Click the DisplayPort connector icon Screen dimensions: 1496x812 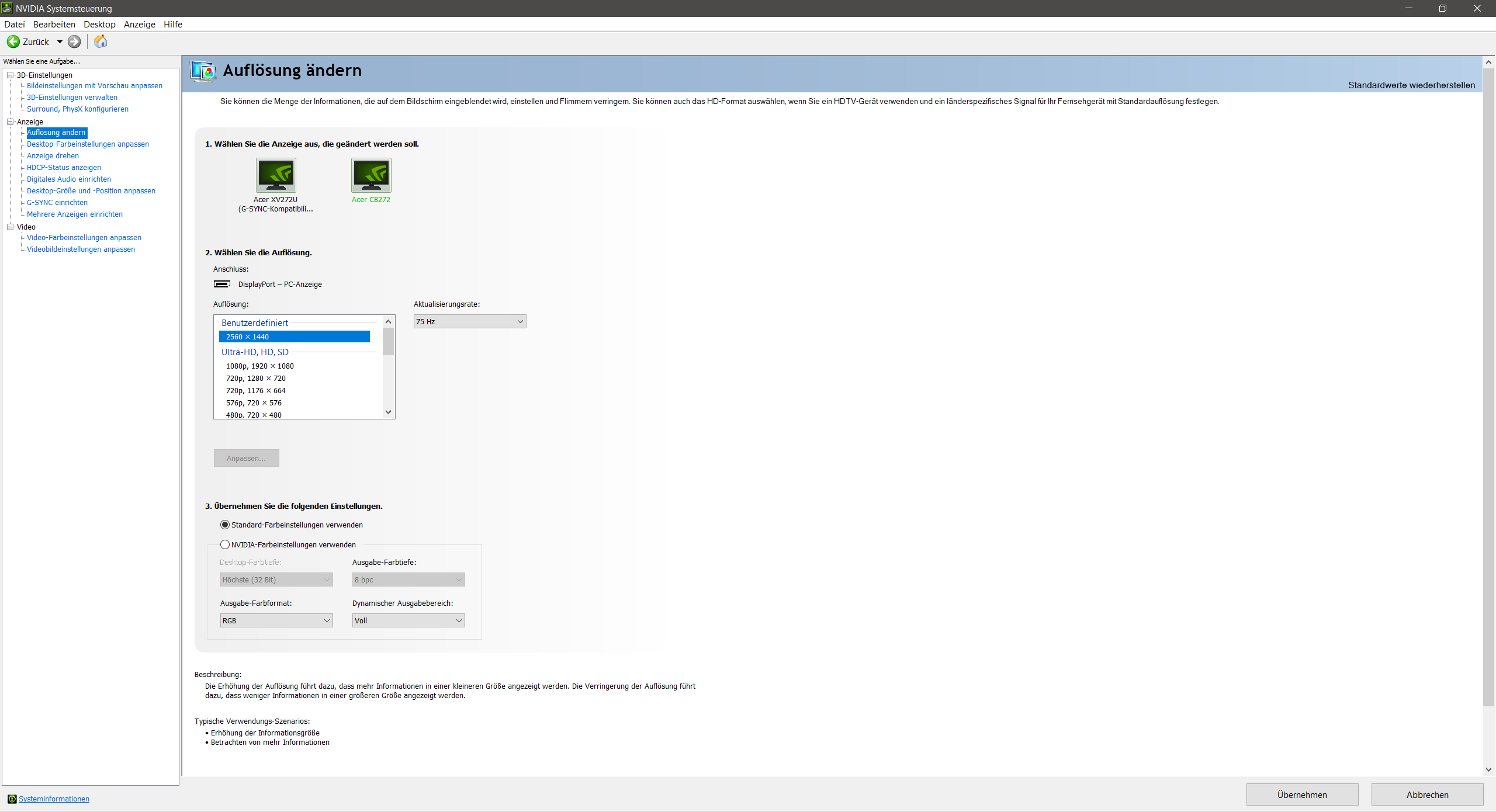click(x=221, y=284)
